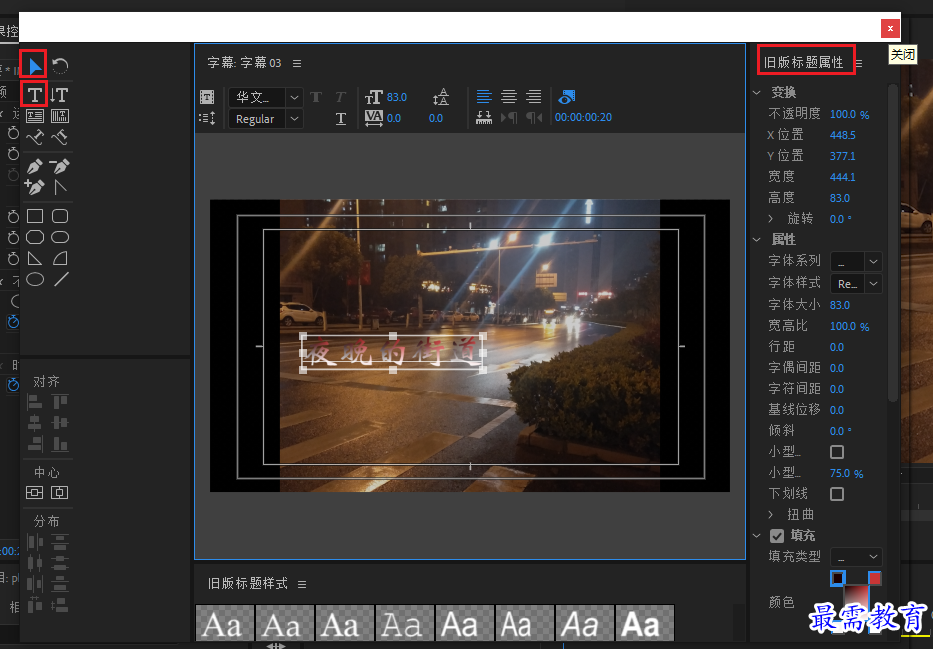Open the 填充类型 dropdown

coord(856,557)
